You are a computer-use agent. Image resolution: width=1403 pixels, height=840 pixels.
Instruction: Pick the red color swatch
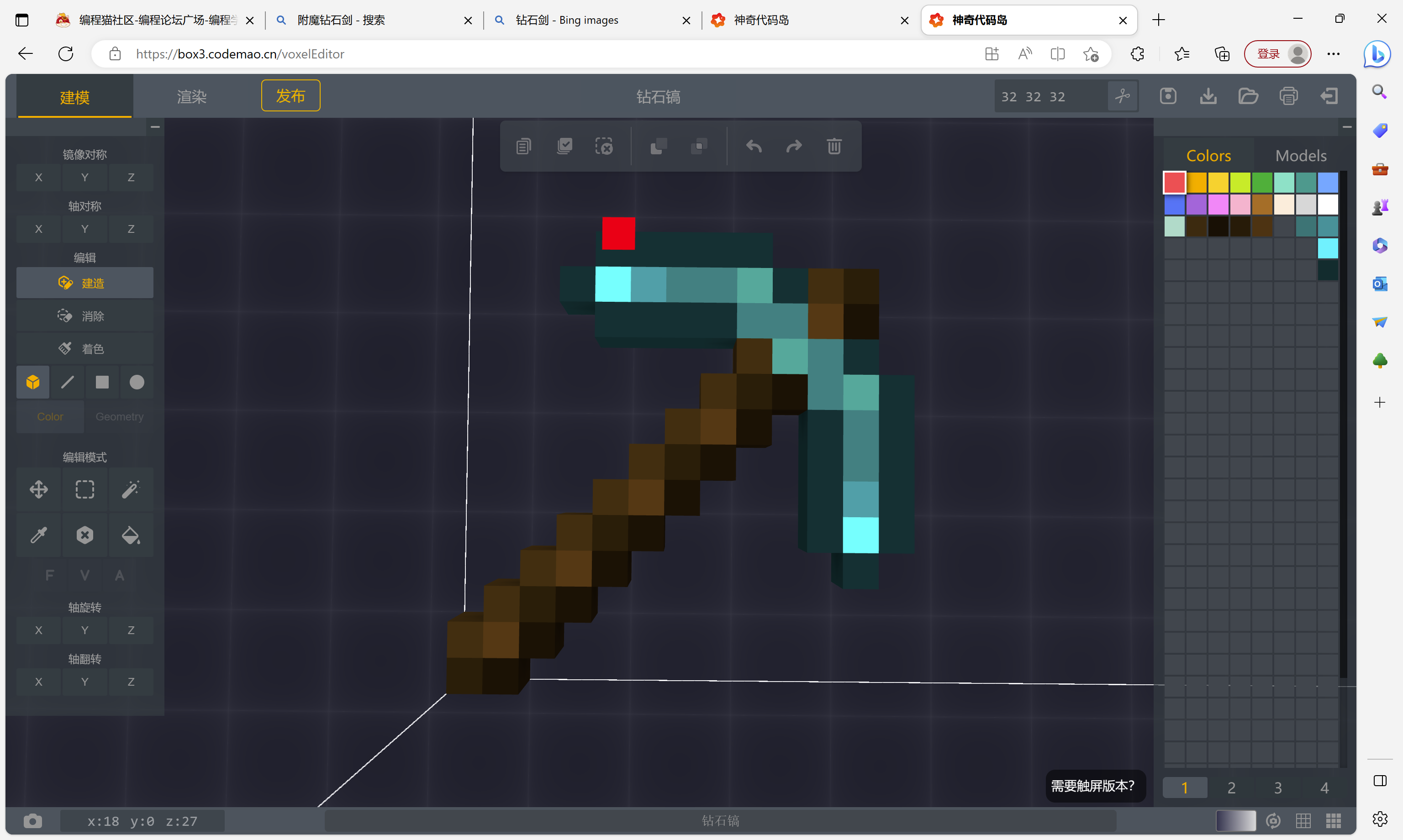point(1174,183)
